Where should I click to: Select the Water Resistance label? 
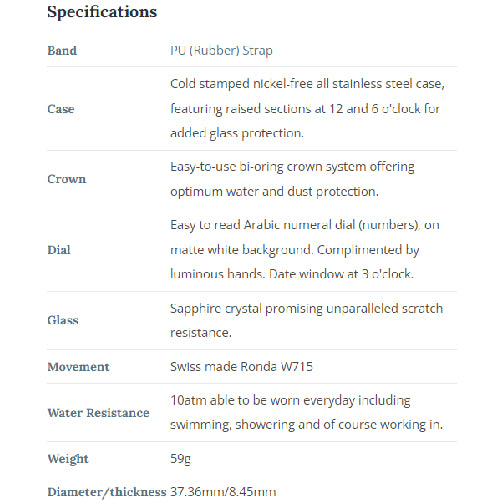(x=98, y=413)
